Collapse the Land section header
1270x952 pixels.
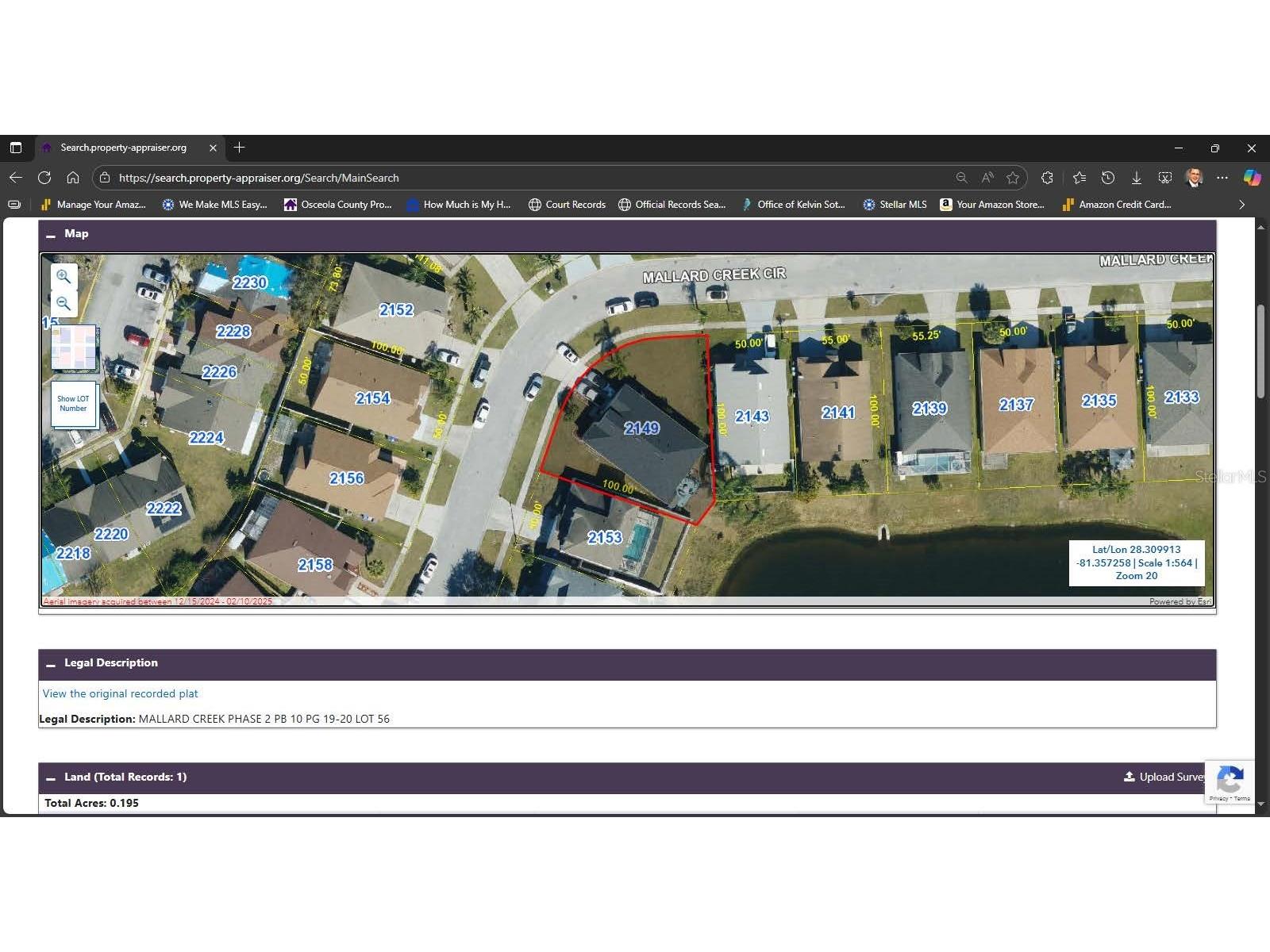(51, 777)
